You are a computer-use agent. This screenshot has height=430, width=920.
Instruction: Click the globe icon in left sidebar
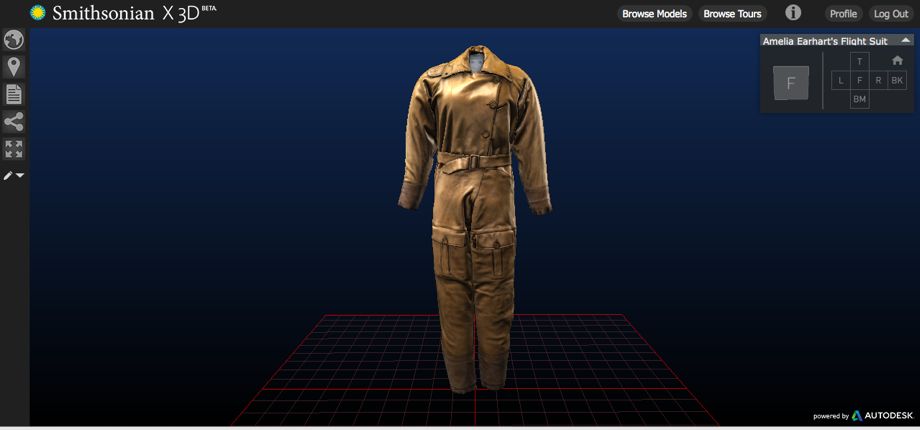pyautogui.click(x=14, y=40)
